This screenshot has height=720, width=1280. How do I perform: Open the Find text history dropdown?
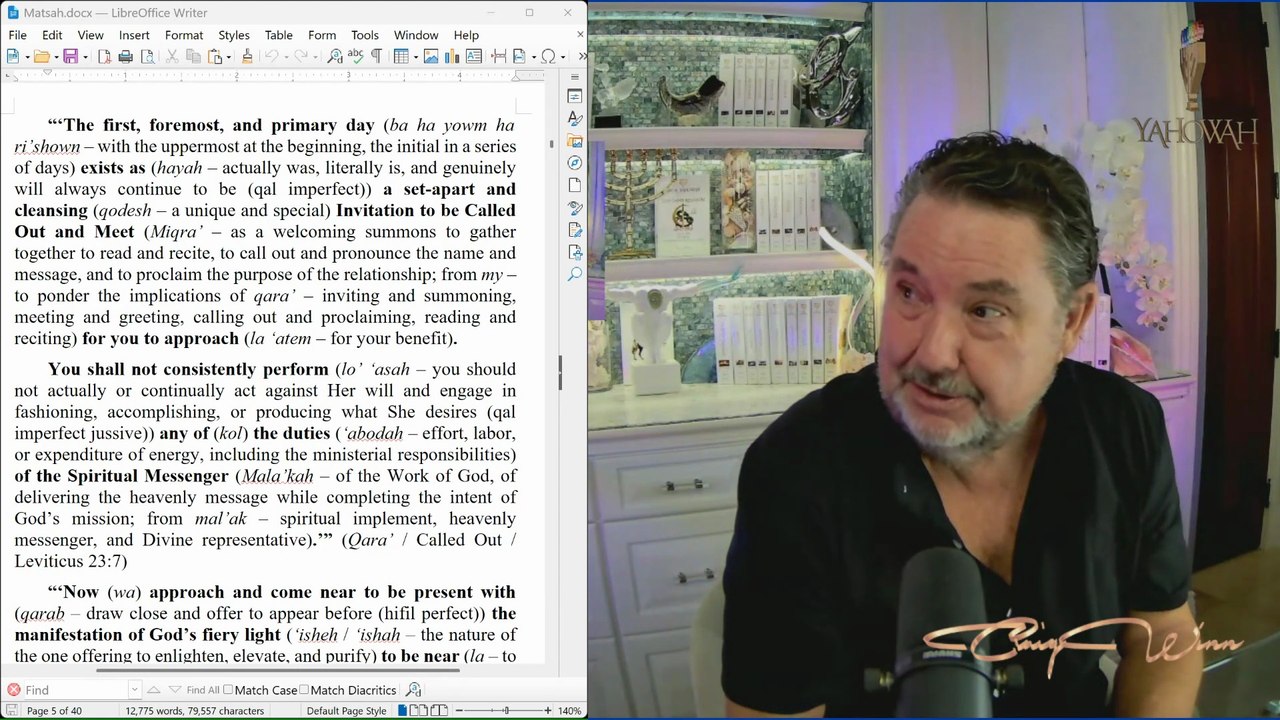(134, 690)
